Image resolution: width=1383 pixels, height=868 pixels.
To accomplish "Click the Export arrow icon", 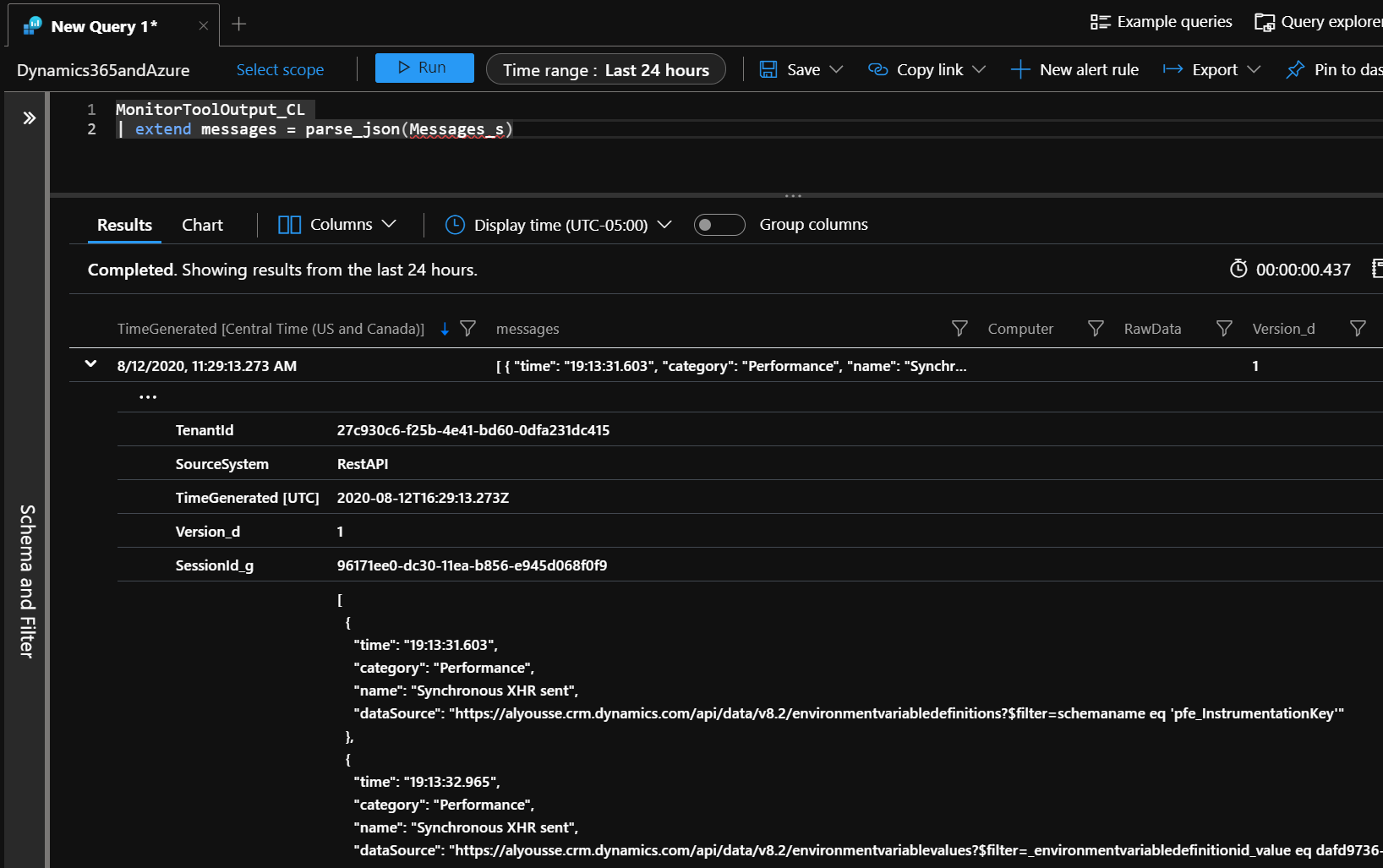I will point(1173,69).
